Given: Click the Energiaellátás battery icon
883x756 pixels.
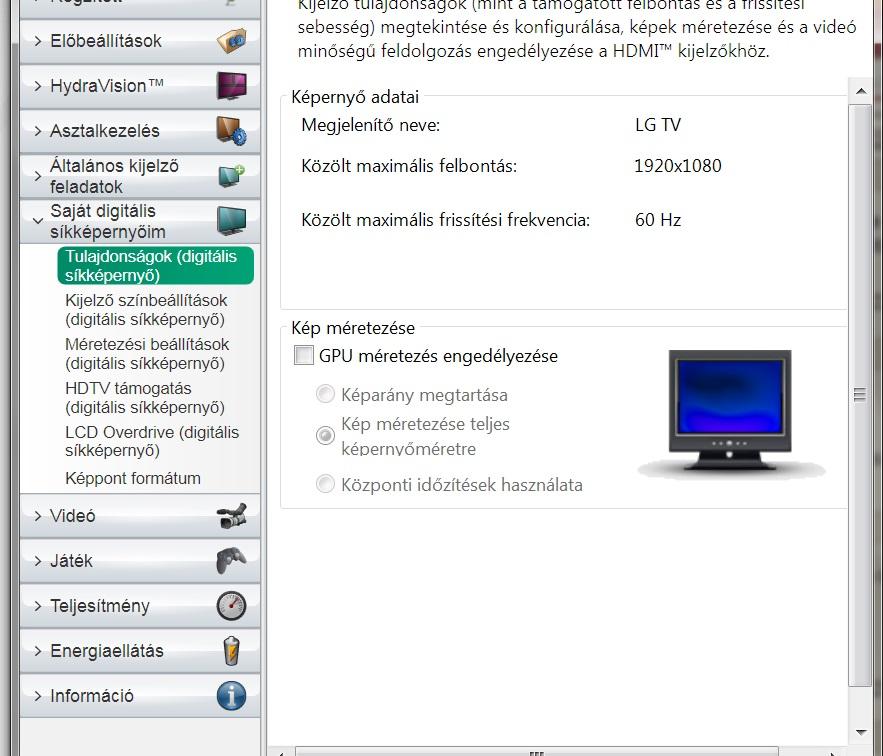Looking at the screenshot, I should [x=231, y=651].
